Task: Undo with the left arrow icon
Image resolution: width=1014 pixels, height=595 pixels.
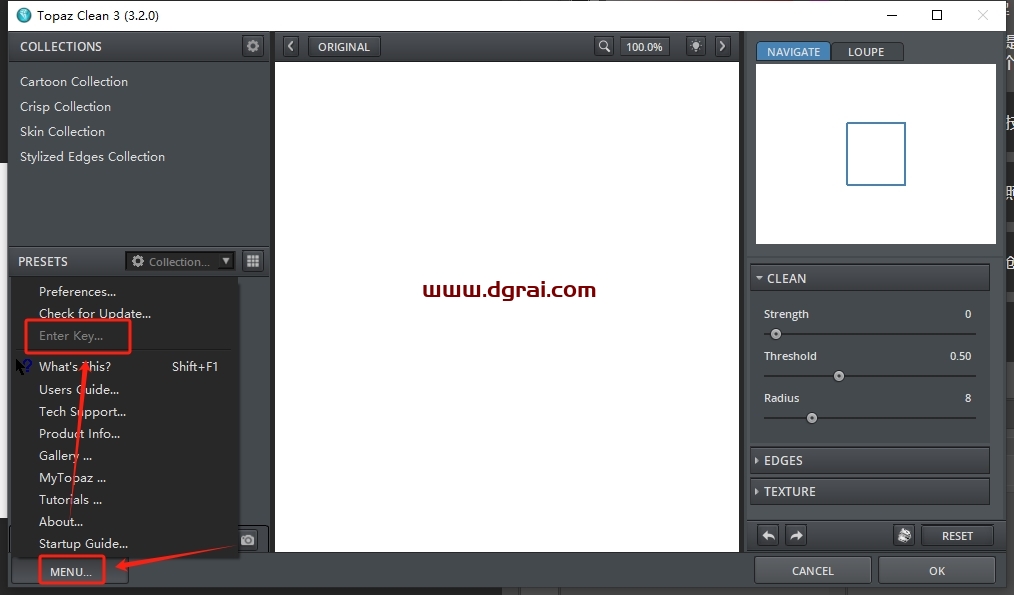Action: [x=768, y=536]
